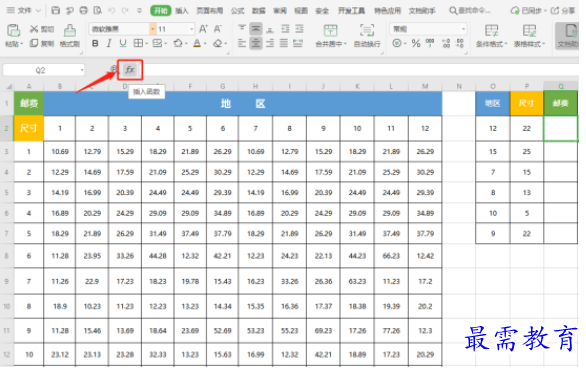Toggle Underline formatting

coord(123,43)
